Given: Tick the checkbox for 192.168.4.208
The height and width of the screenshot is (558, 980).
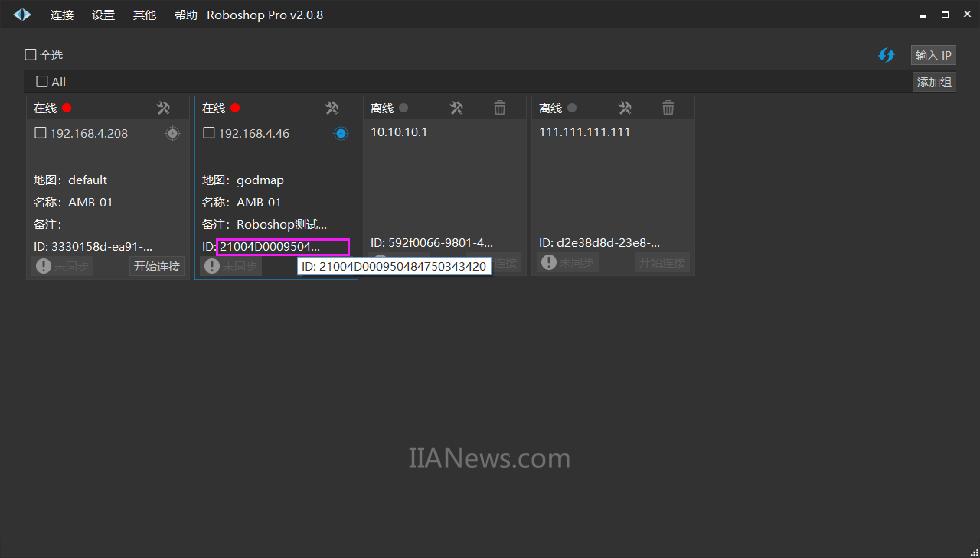Looking at the screenshot, I should click(41, 133).
